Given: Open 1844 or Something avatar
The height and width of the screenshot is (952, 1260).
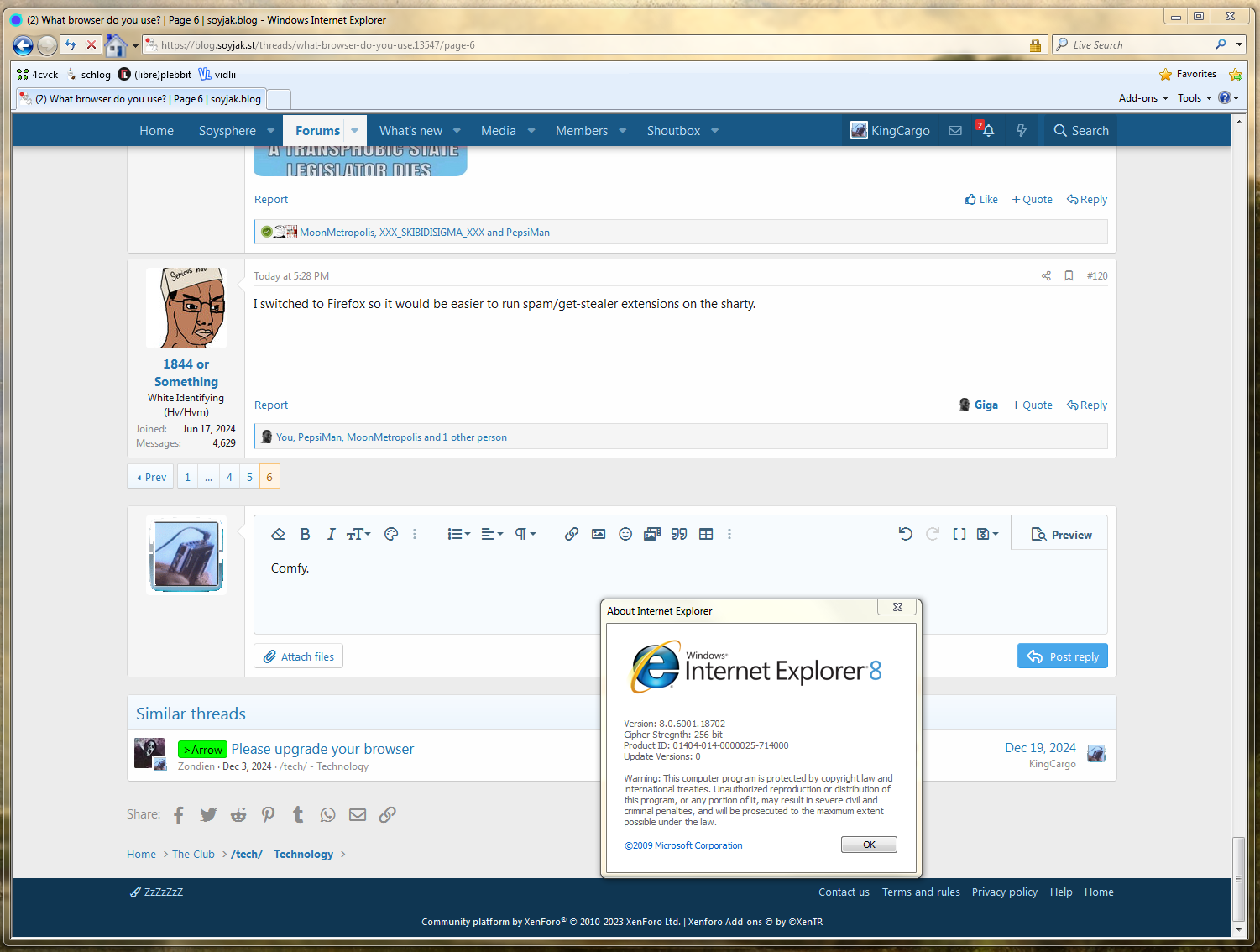Looking at the screenshot, I should 186,308.
